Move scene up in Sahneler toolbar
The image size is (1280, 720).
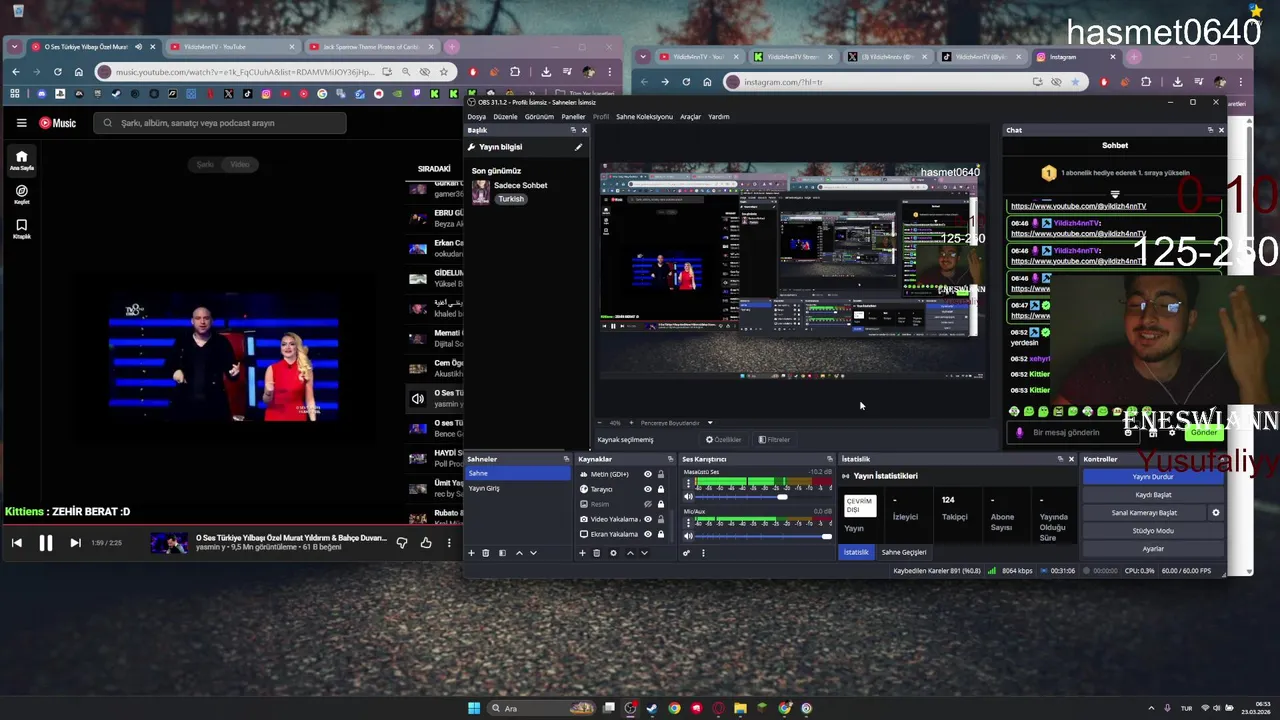coord(518,553)
